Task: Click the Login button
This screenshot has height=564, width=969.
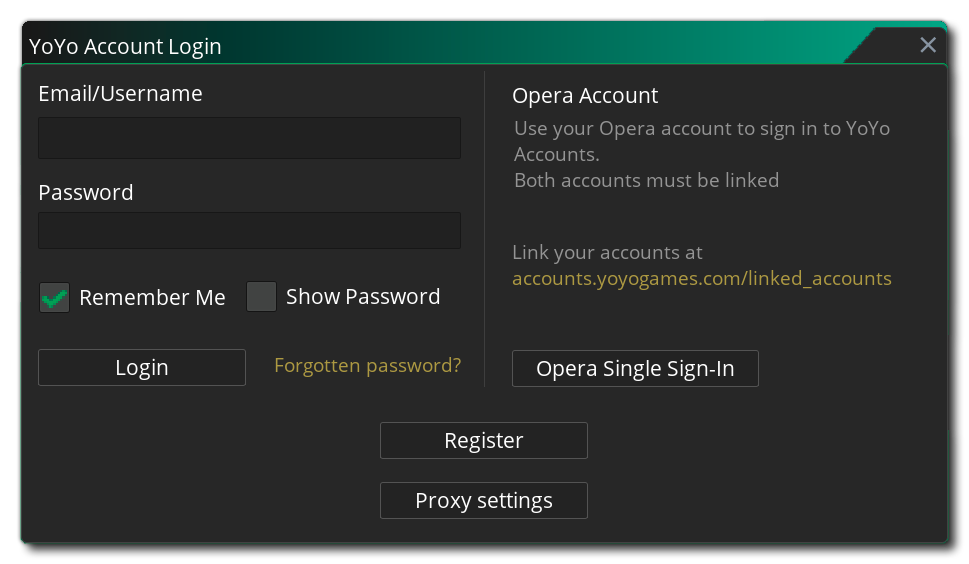Action: coord(142,368)
